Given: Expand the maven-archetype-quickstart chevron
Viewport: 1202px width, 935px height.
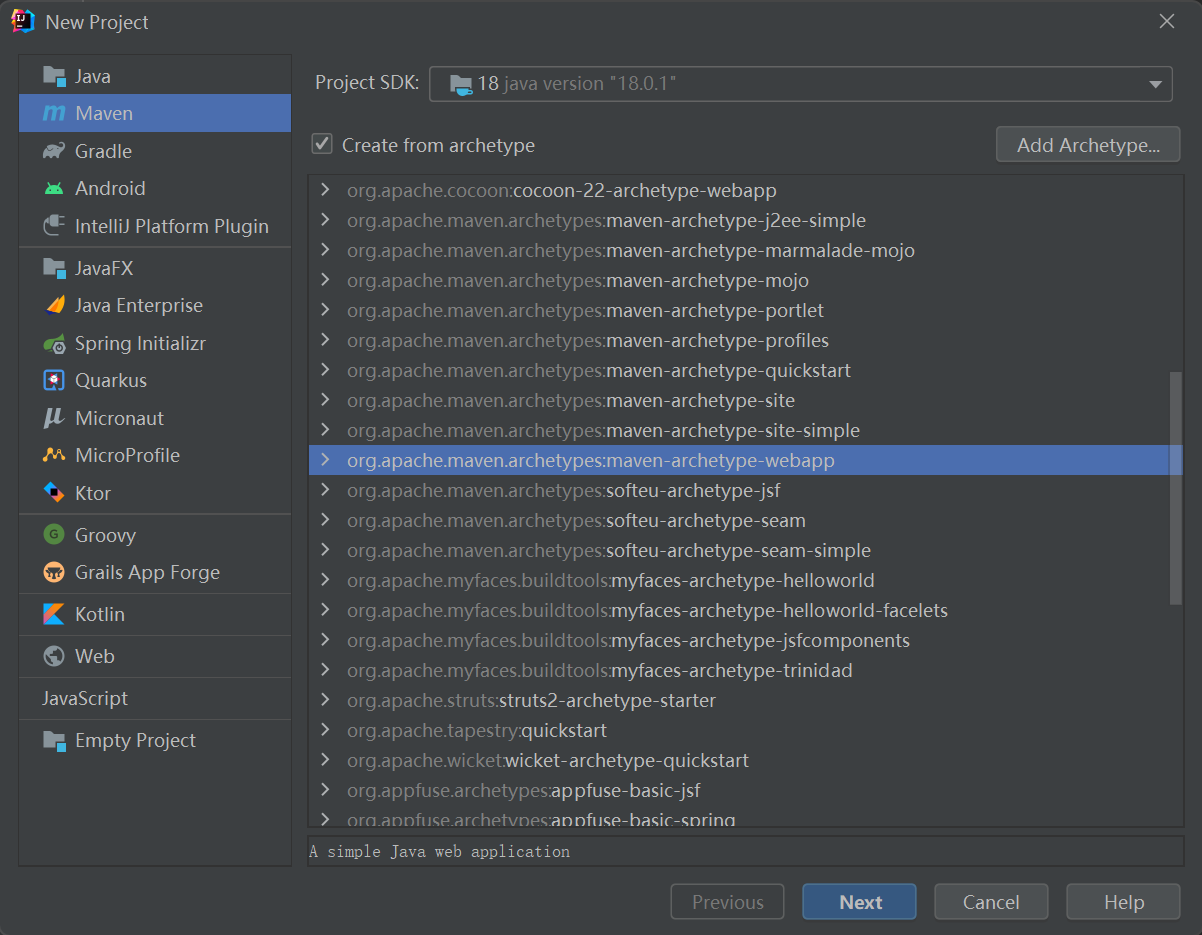Looking at the screenshot, I should (x=324, y=371).
